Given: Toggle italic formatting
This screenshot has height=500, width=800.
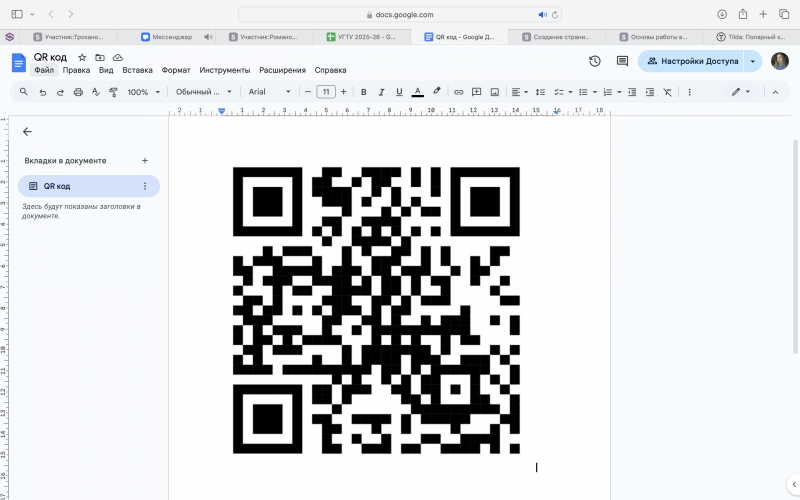Looking at the screenshot, I should (x=381, y=92).
